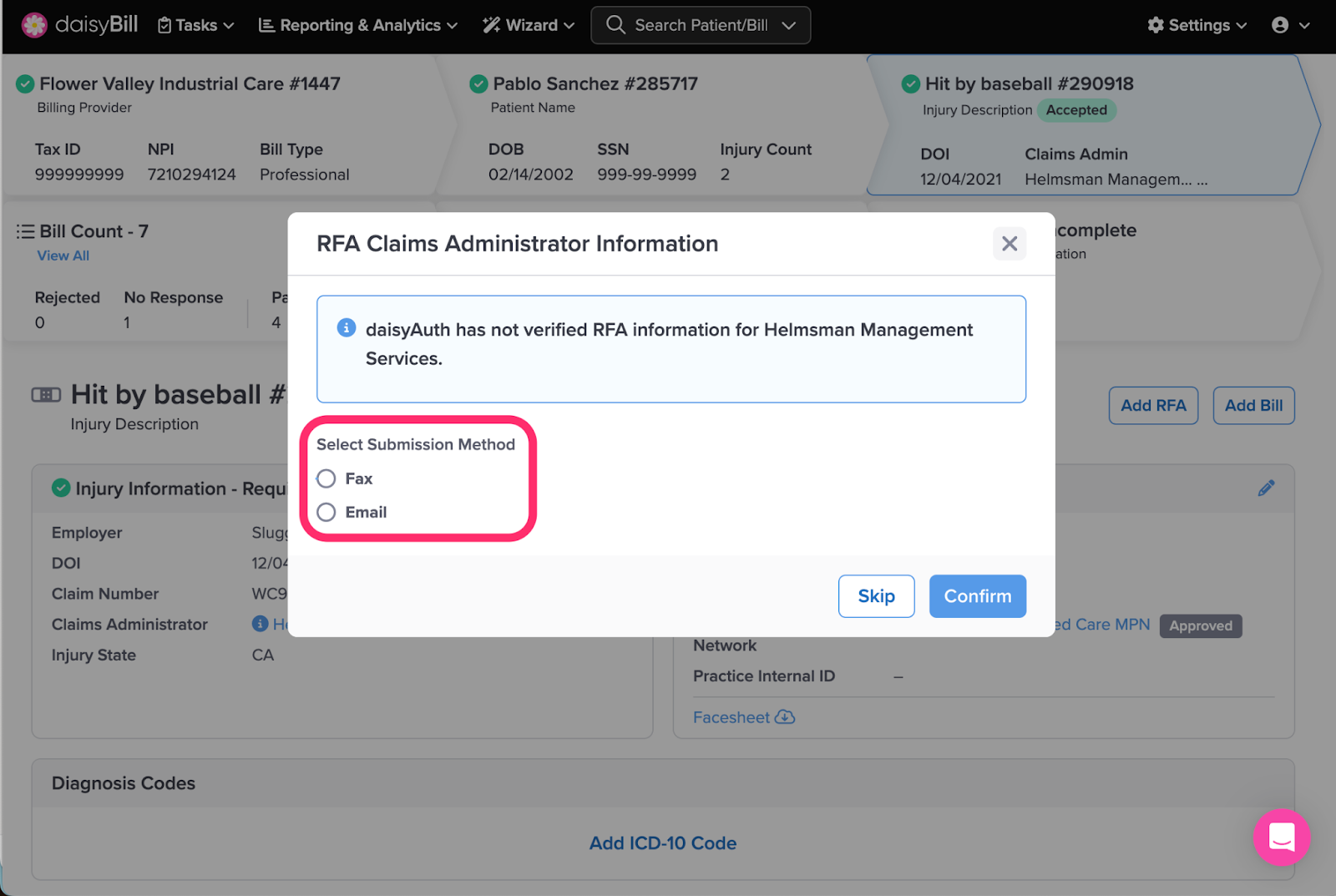Click the Bill Count list icon

pyautogui.click(x=26, y=231)
